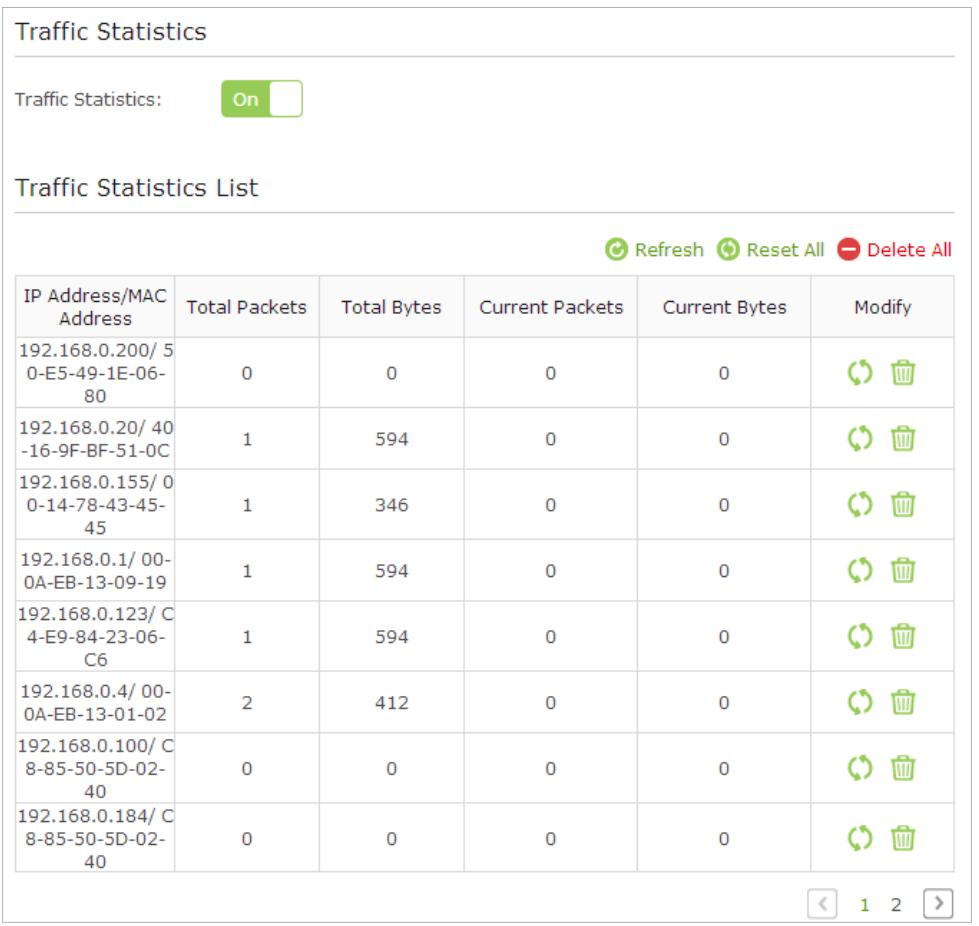Go to previous page arrow
The width and height of the screenshot is (979, 926).
click(822, 904)
